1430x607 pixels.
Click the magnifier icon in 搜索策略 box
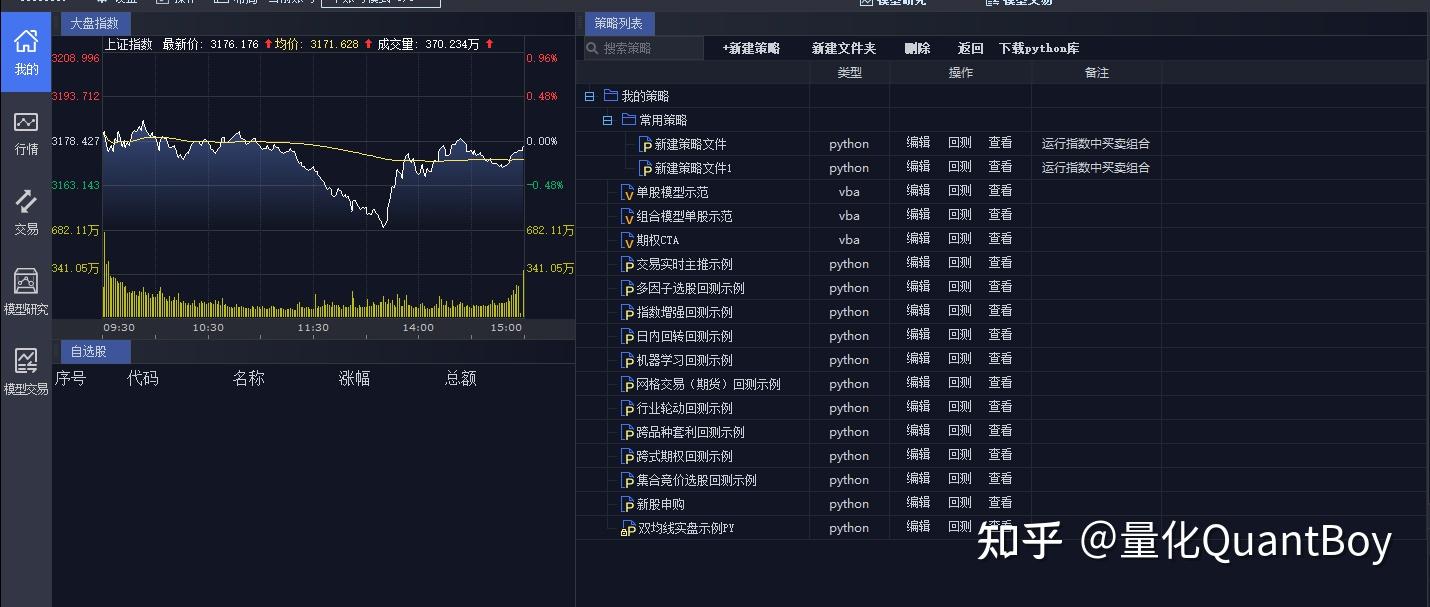click(x=590, y=47)
